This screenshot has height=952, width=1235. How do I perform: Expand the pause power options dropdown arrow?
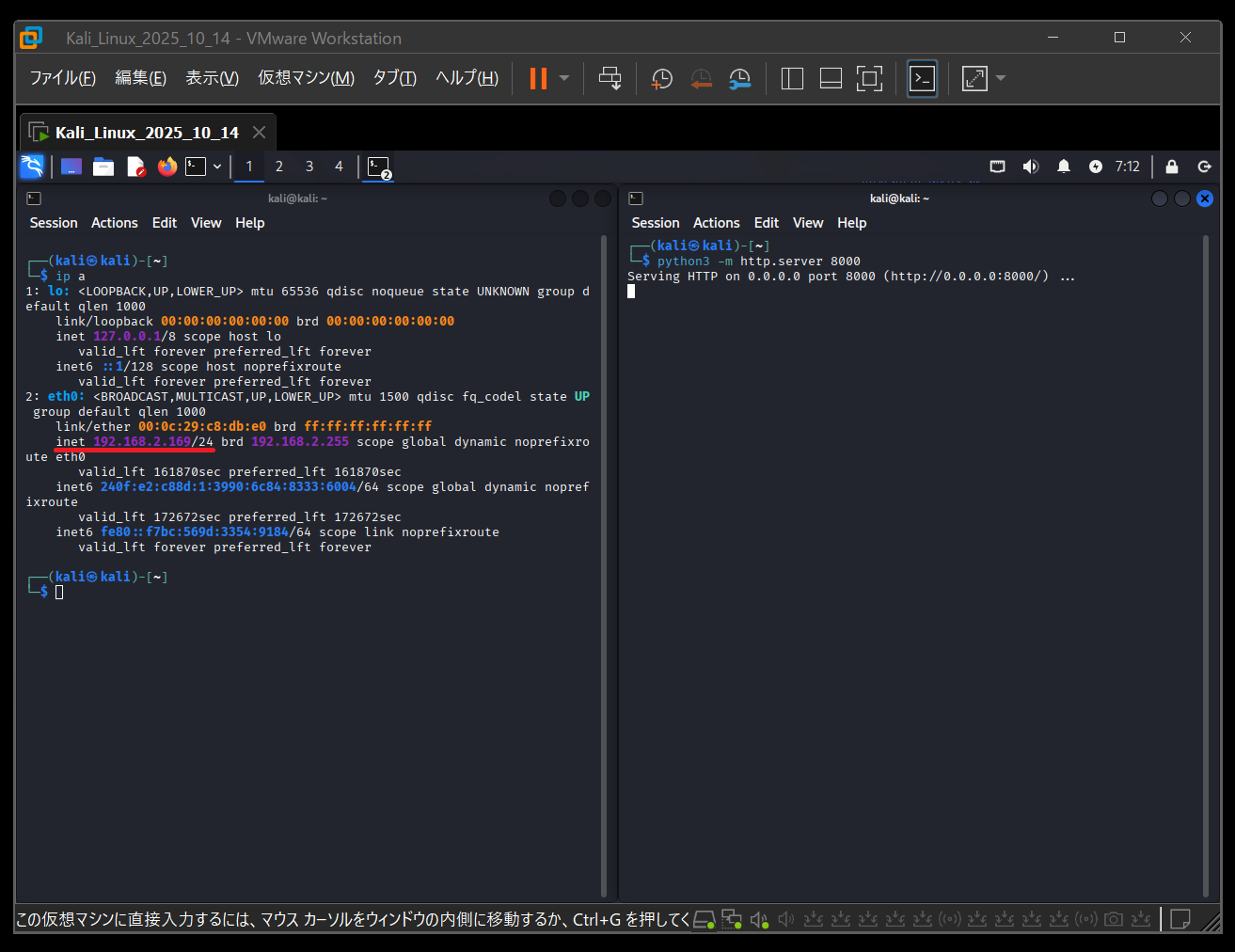click(564, 78)
